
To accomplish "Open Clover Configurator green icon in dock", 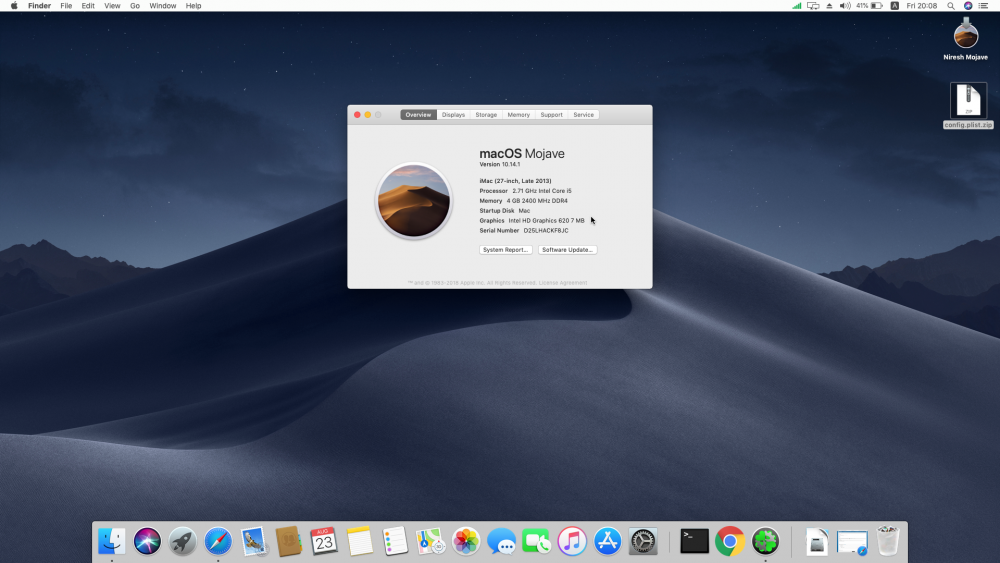I will 765,541.
